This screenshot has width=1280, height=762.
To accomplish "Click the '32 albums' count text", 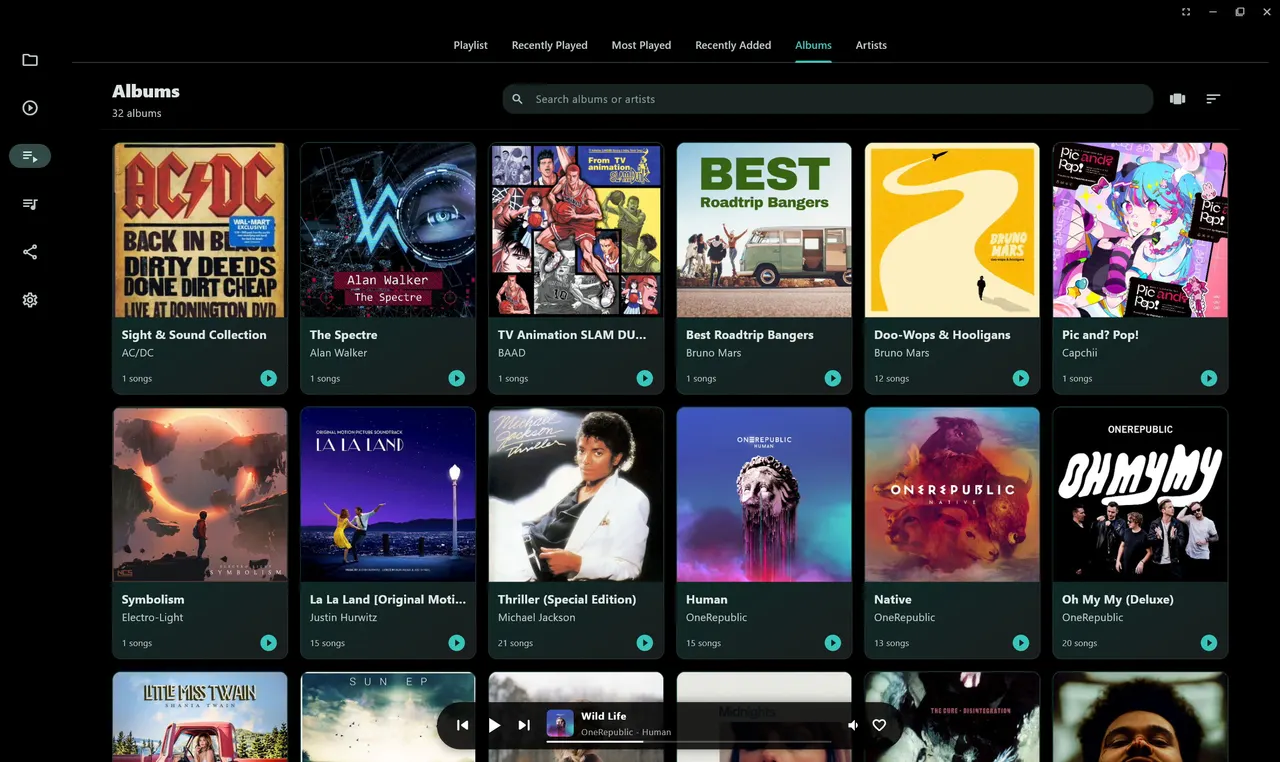I will [x=137, y=113].
